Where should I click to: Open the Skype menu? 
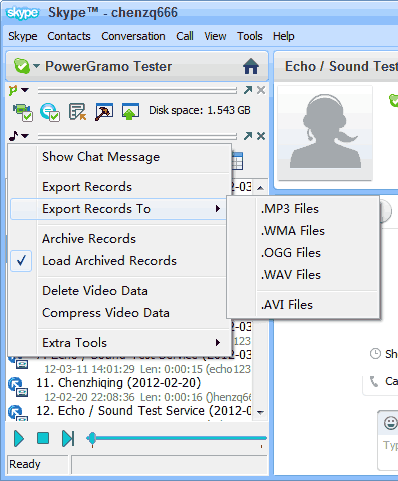point(23,36)
